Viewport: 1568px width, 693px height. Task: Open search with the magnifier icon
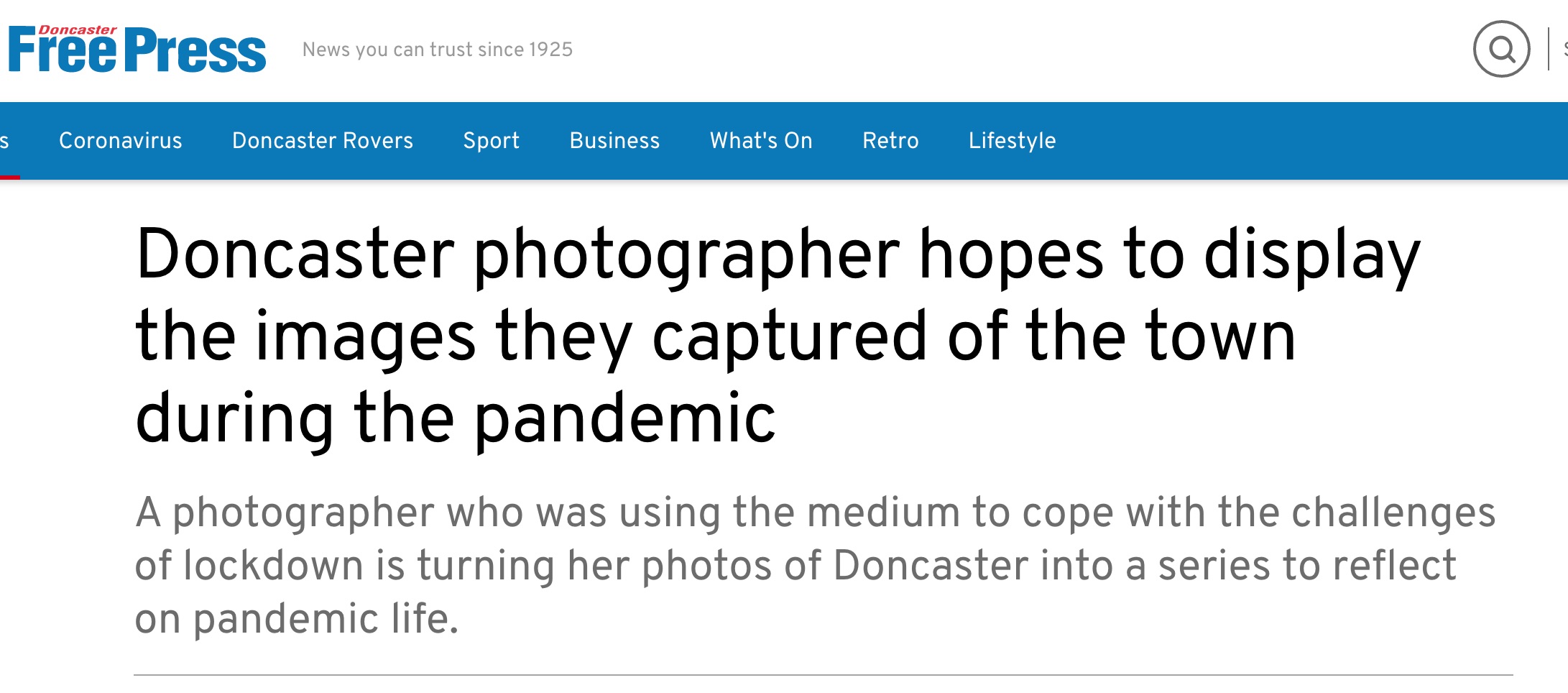1500,49
